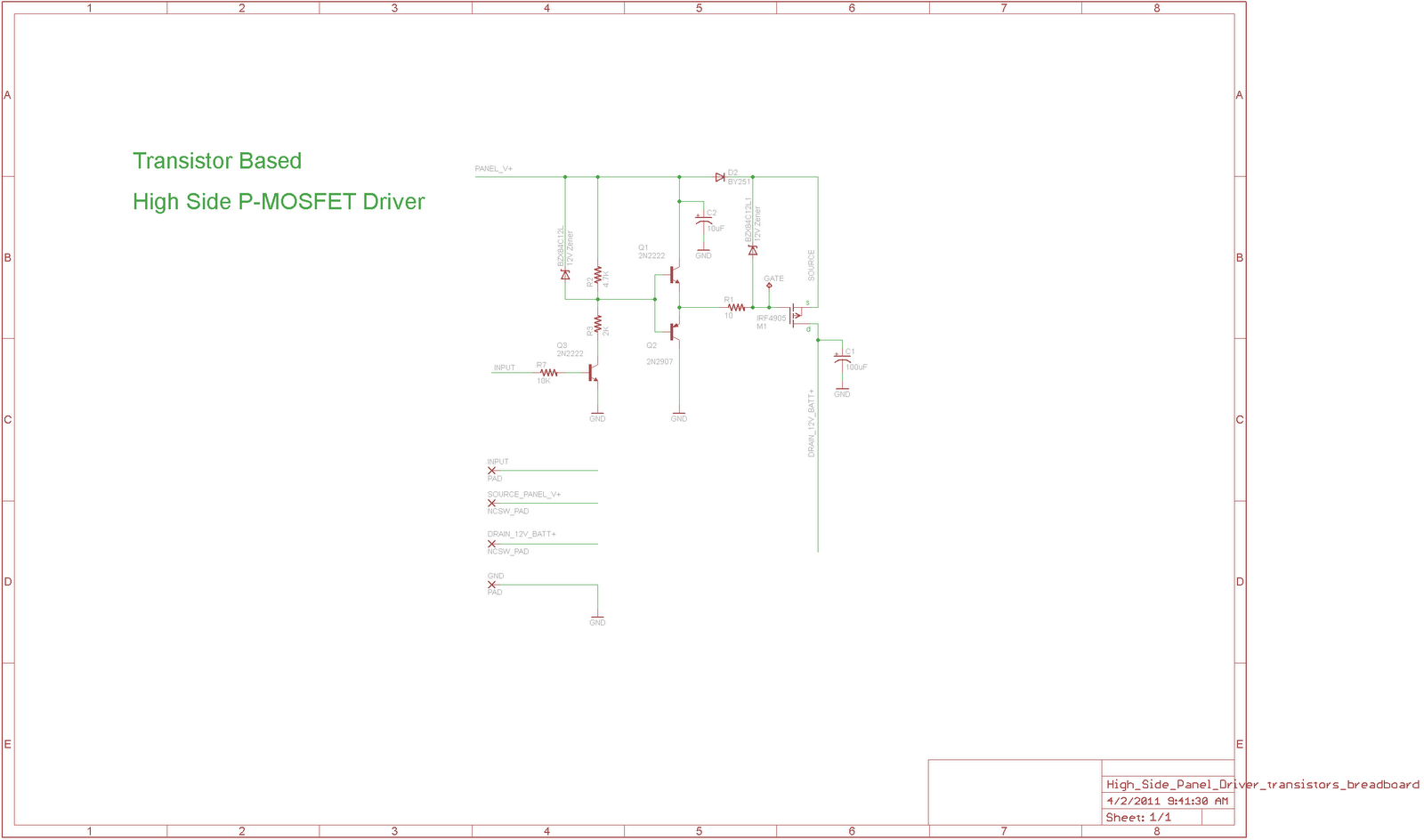Image resolution: width=1424 pixels, height=840 pixels.
Task: Click the PANEL_V+ net label
Action: (x=491, y=168)
